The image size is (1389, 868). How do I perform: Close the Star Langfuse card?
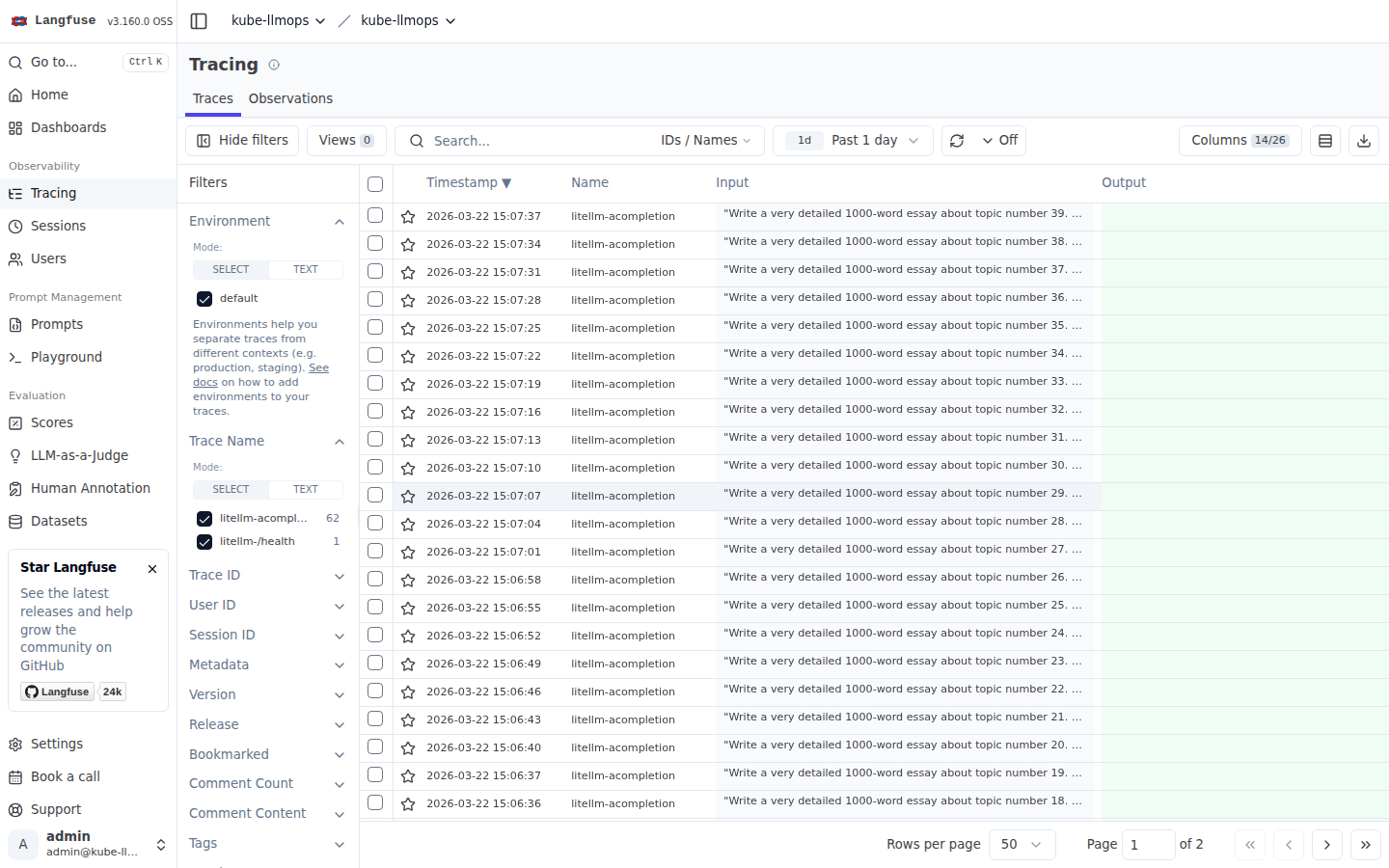point(152,569)
